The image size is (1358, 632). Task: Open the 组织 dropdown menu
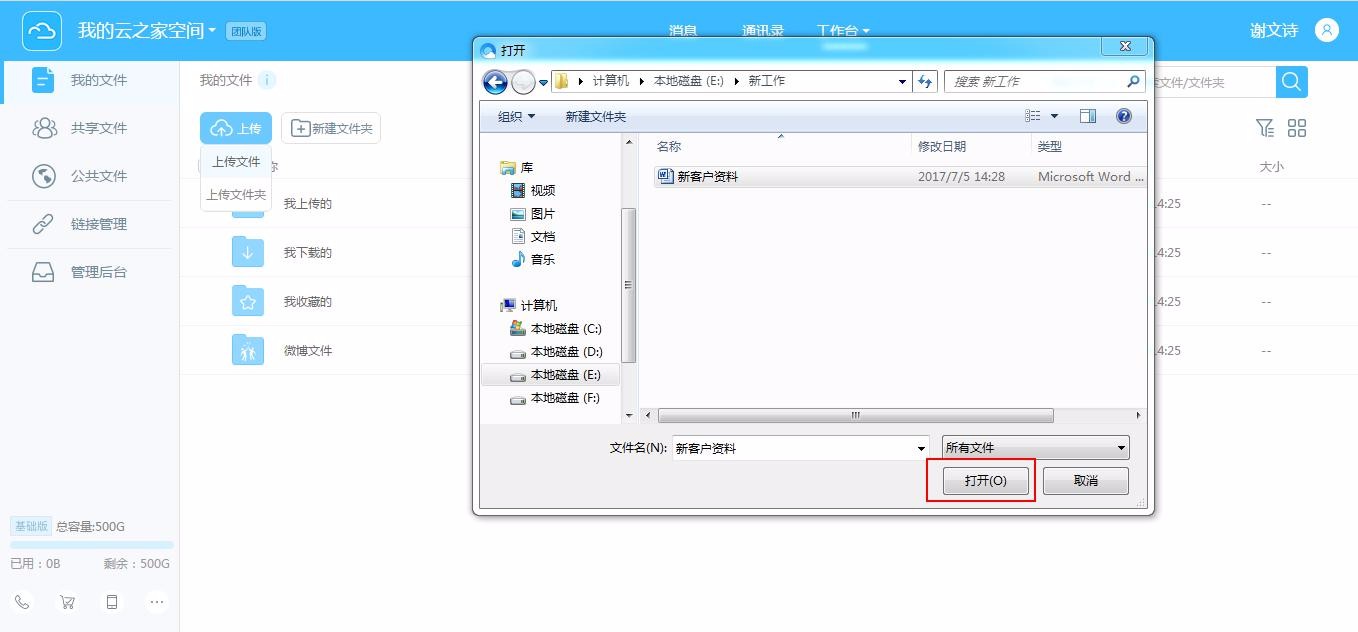[516, 116]
